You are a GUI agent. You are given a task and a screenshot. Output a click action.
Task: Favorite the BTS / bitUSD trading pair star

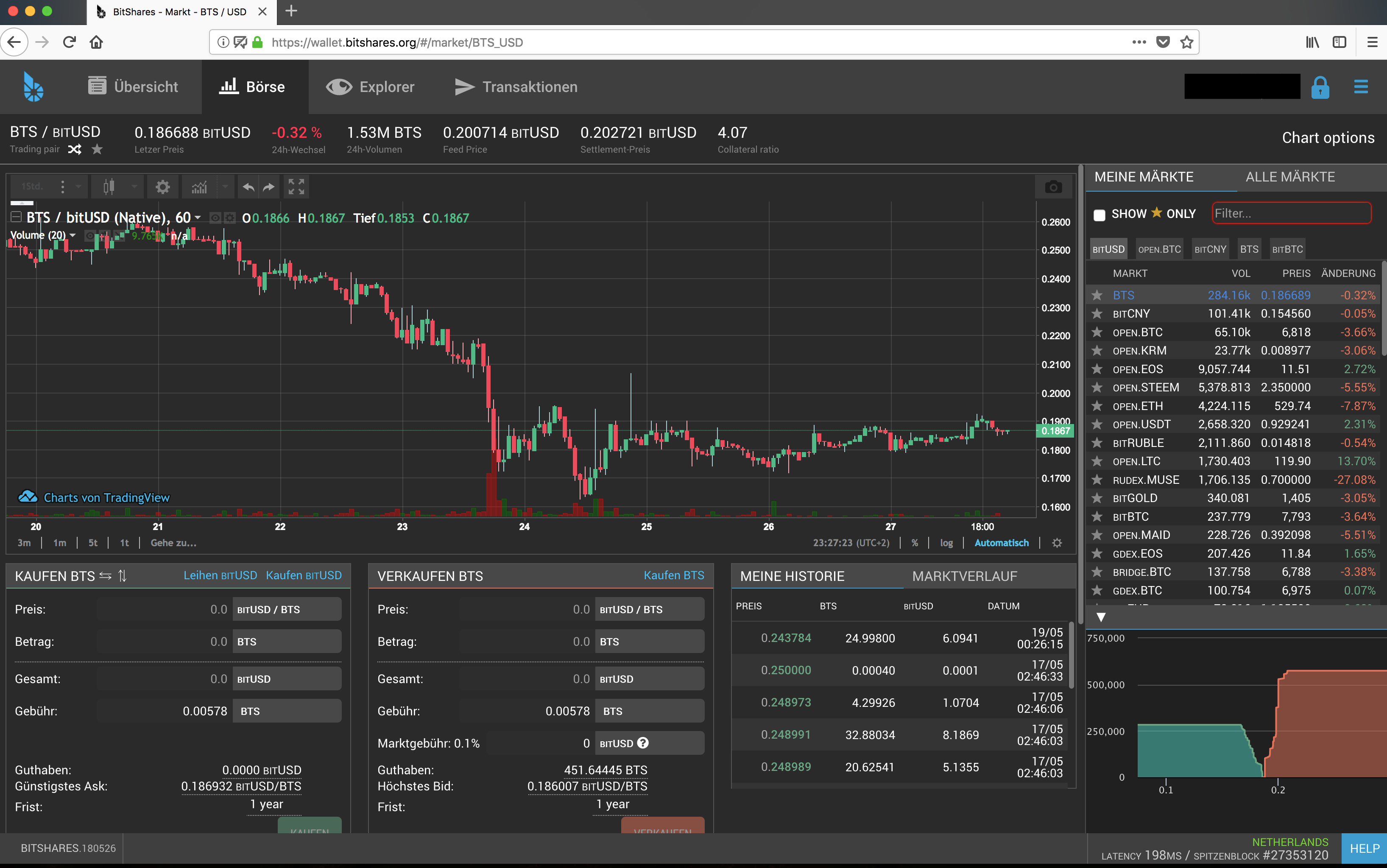tap(97, 149)
